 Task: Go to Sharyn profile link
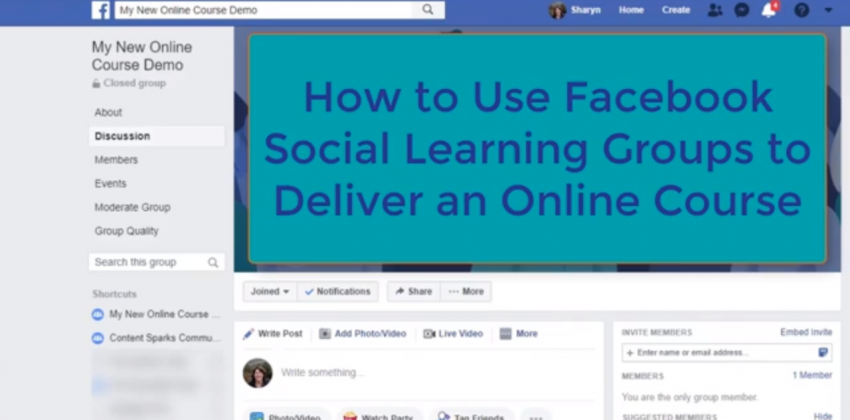point(585,10)
